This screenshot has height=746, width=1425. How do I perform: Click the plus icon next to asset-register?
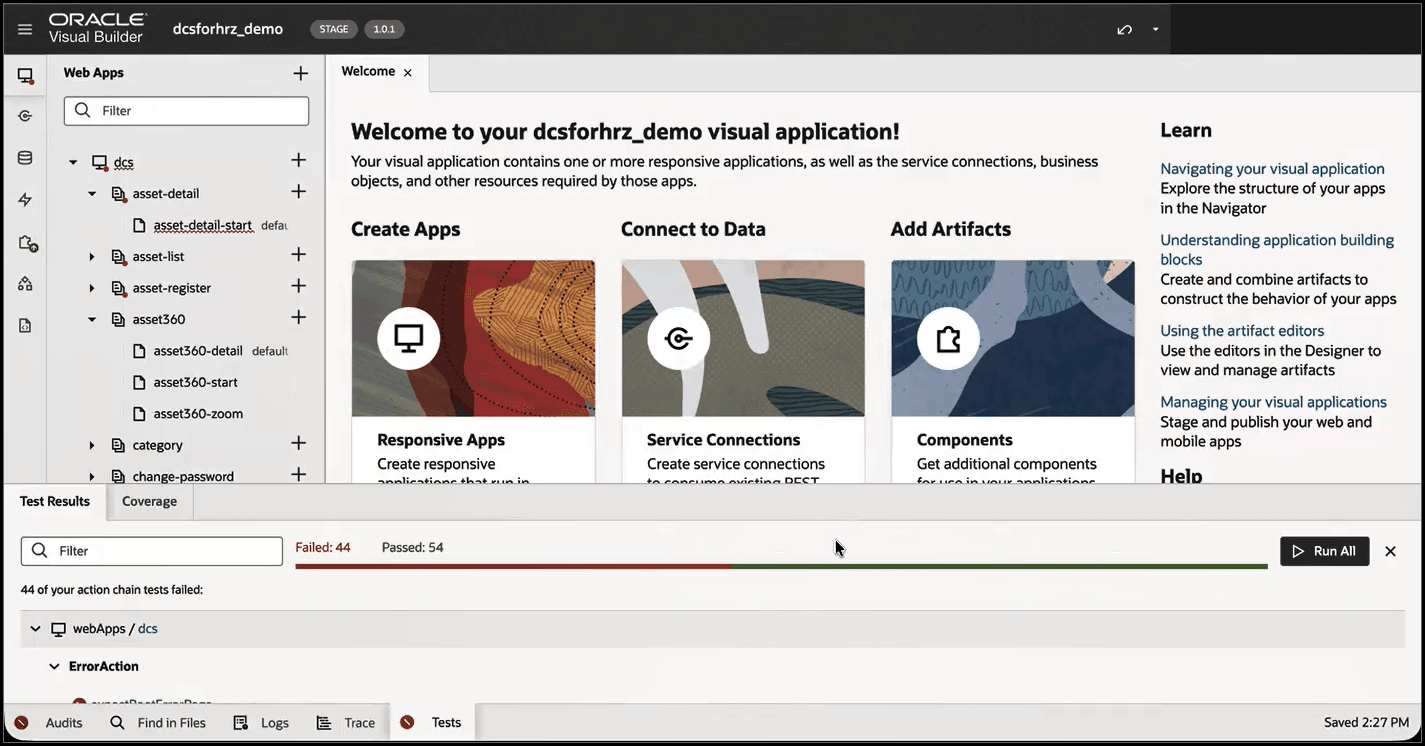click(x=298, y=286)
